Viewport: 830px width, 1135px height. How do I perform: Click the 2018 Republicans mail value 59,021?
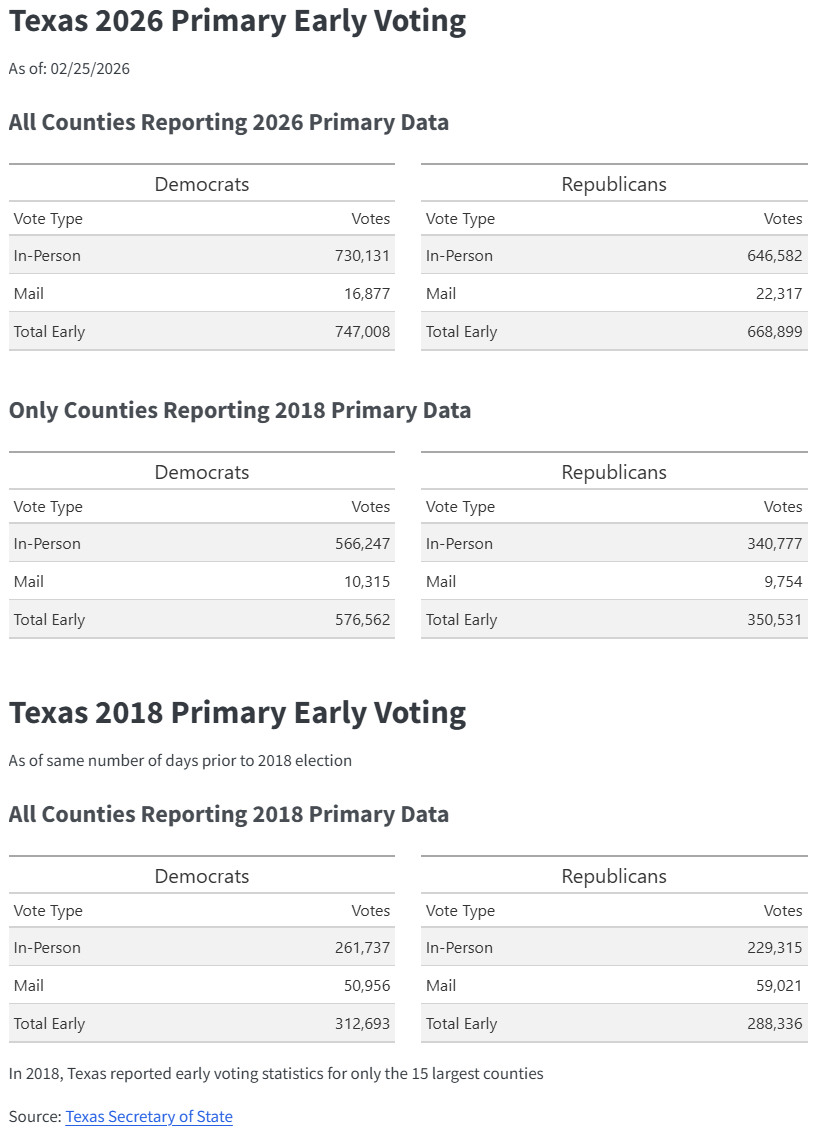coord(778,985)
